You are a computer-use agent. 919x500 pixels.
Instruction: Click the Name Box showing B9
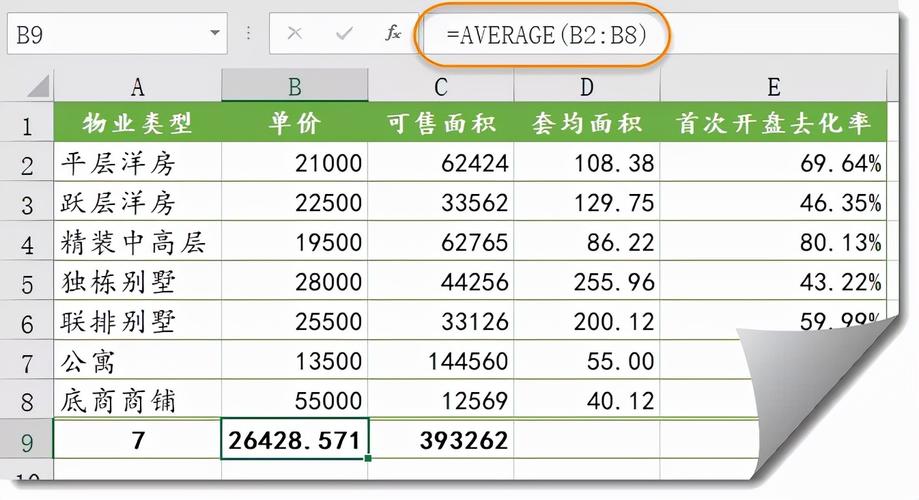coord(117,34)
